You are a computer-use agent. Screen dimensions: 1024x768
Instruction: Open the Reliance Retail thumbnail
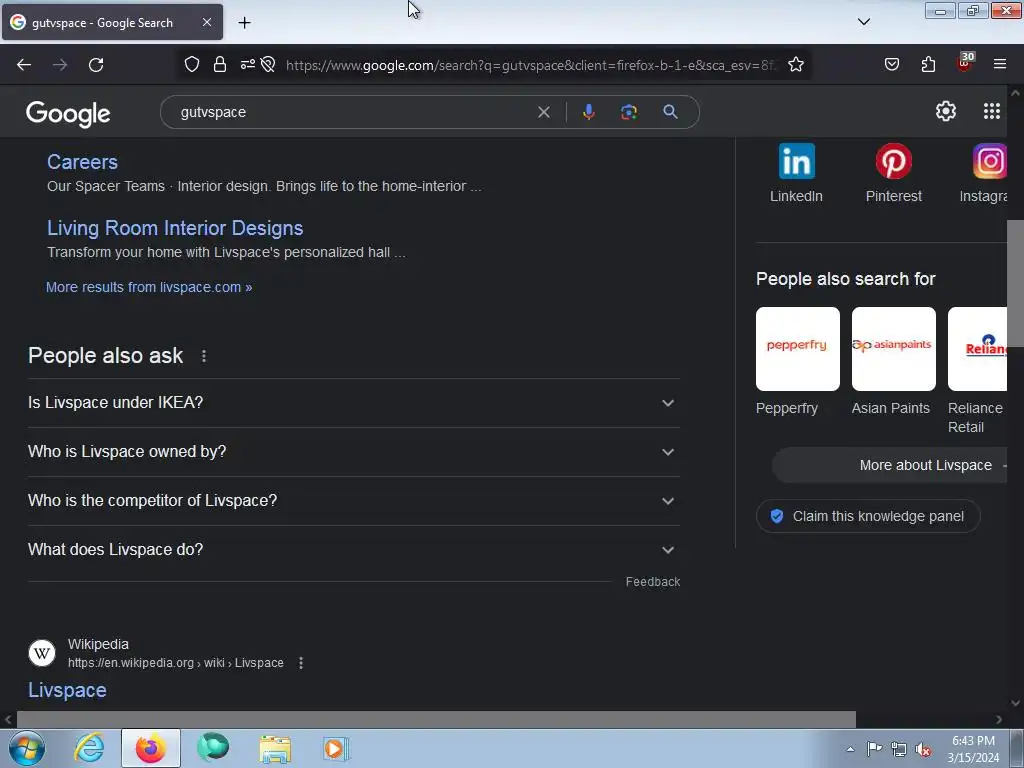click(977, 349)
